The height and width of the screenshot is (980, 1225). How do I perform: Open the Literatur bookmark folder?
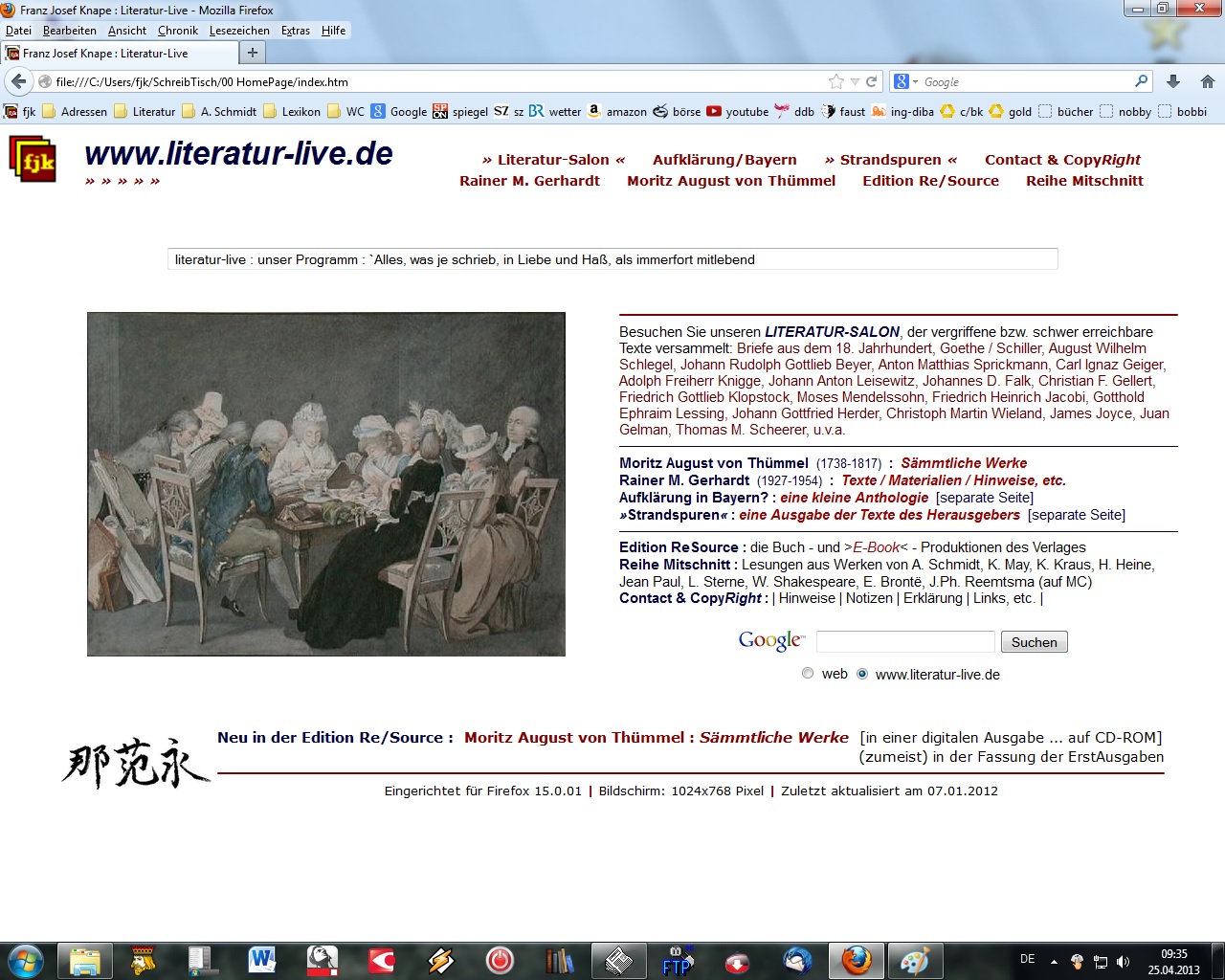coord(145,111)
